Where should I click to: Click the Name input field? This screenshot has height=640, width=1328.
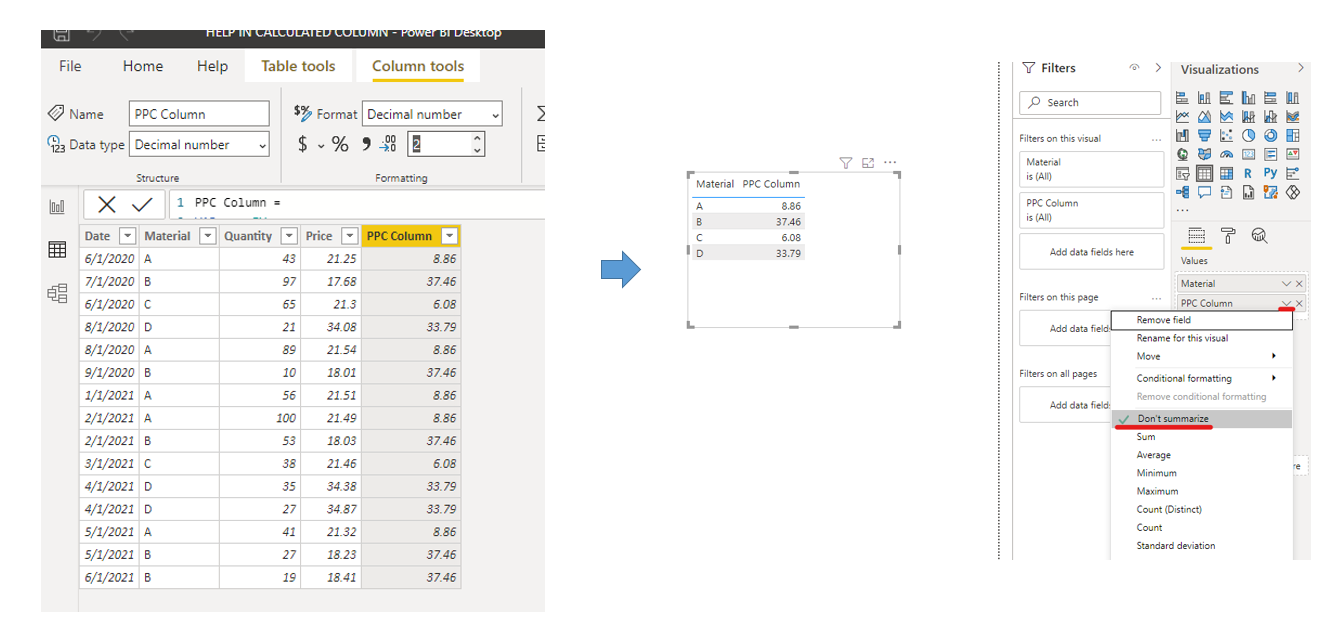200,114
